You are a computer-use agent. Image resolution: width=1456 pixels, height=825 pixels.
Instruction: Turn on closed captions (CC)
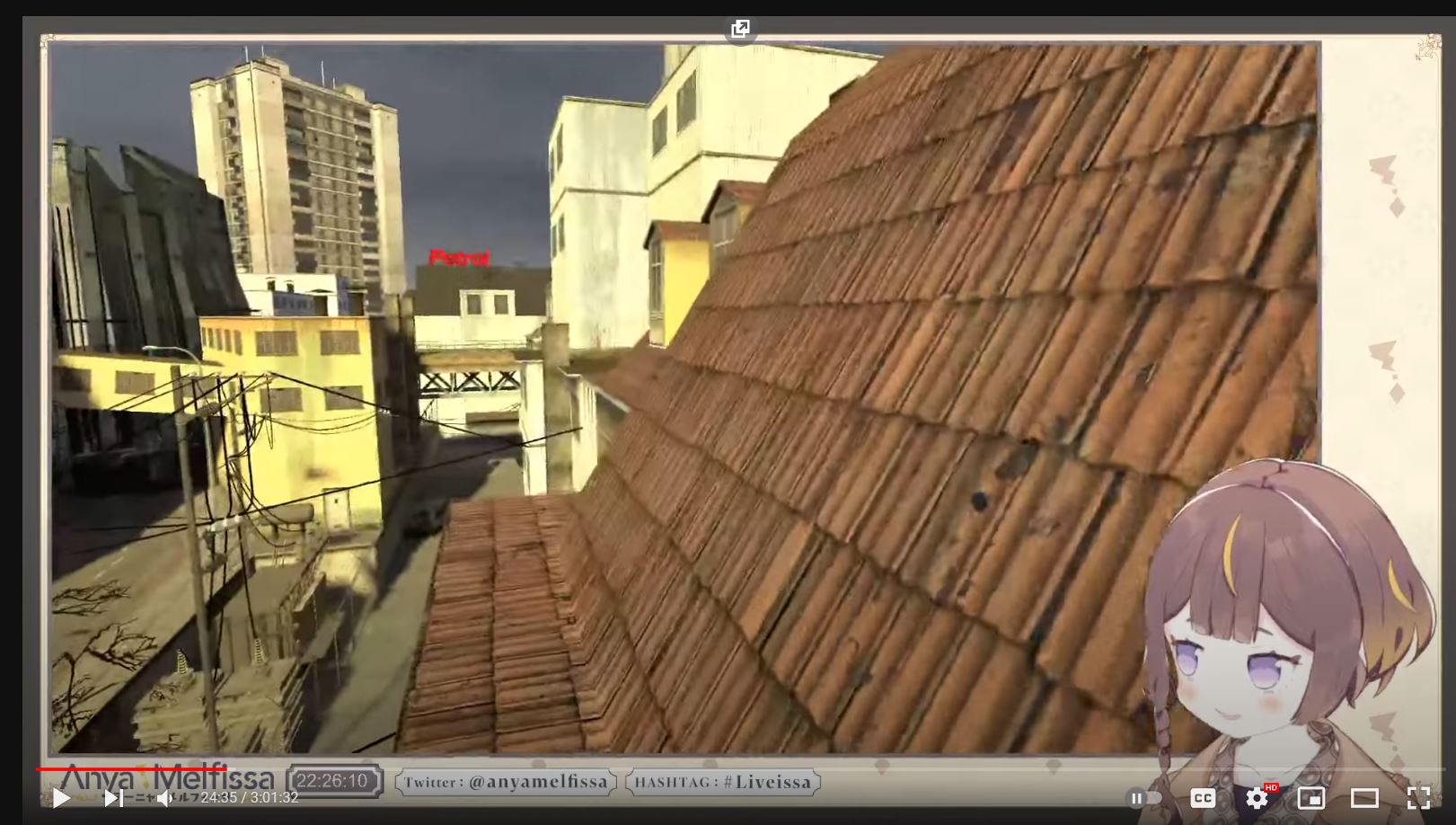point(1203,797)
